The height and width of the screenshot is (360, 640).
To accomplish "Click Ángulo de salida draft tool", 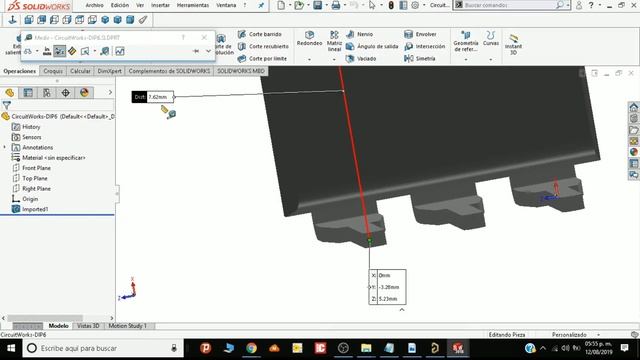I will (x=372, y=46).
